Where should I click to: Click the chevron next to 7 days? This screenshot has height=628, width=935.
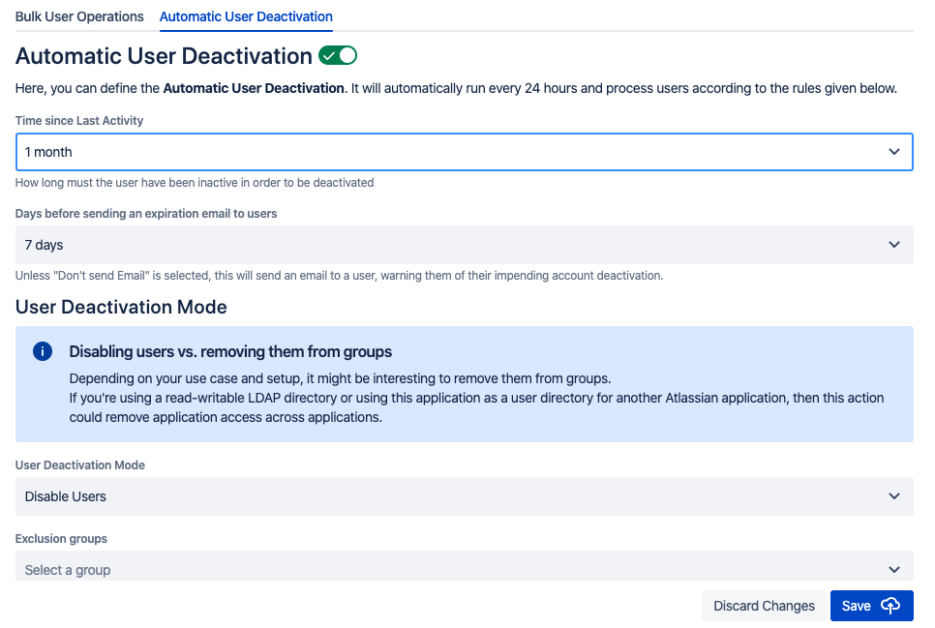[x=894, y=245]
